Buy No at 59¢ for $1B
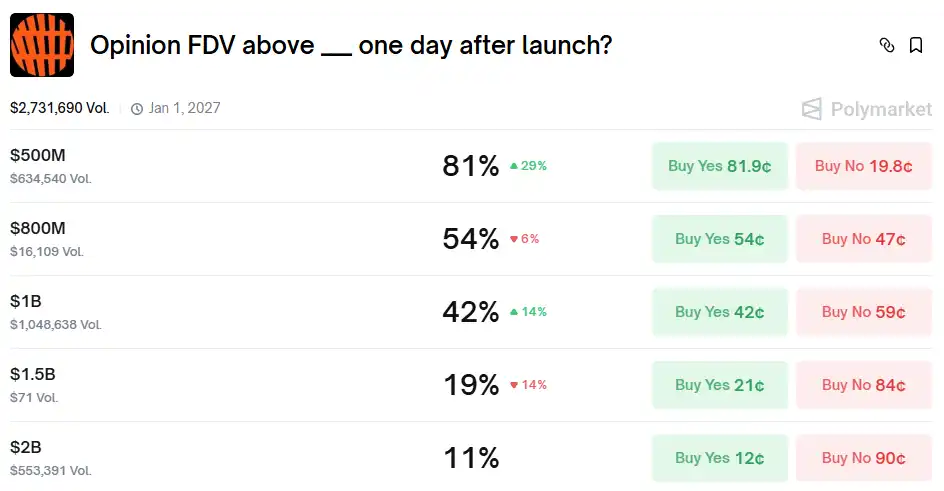Screen dimensions: 944x491 coord(863,312)
